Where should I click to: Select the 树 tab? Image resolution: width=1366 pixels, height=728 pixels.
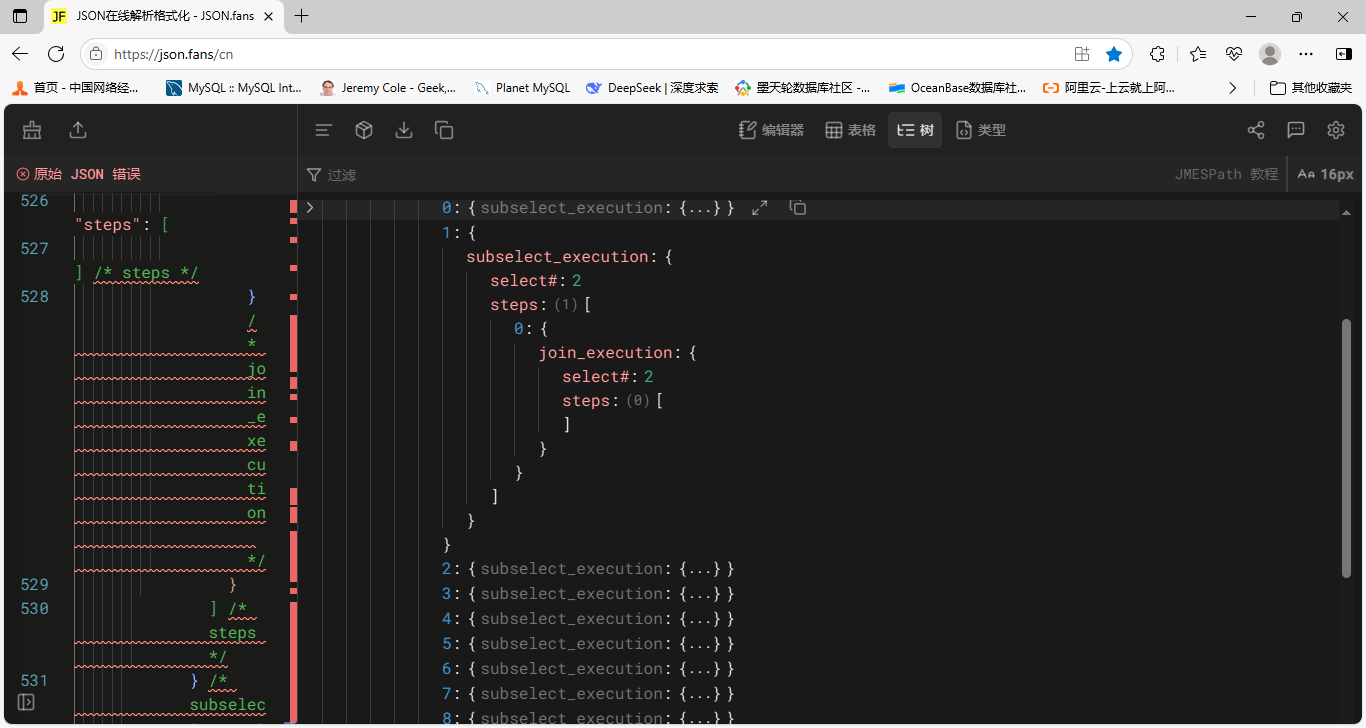pos(915,130)
